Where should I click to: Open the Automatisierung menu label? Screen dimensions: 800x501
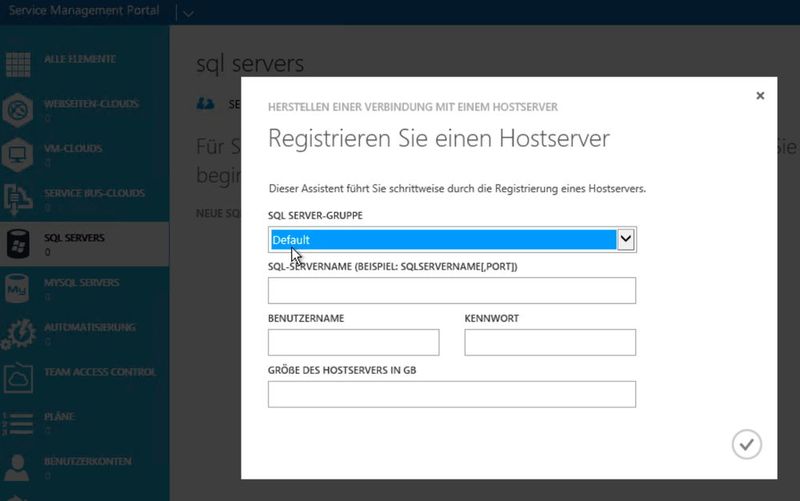(x=90, y=327)
